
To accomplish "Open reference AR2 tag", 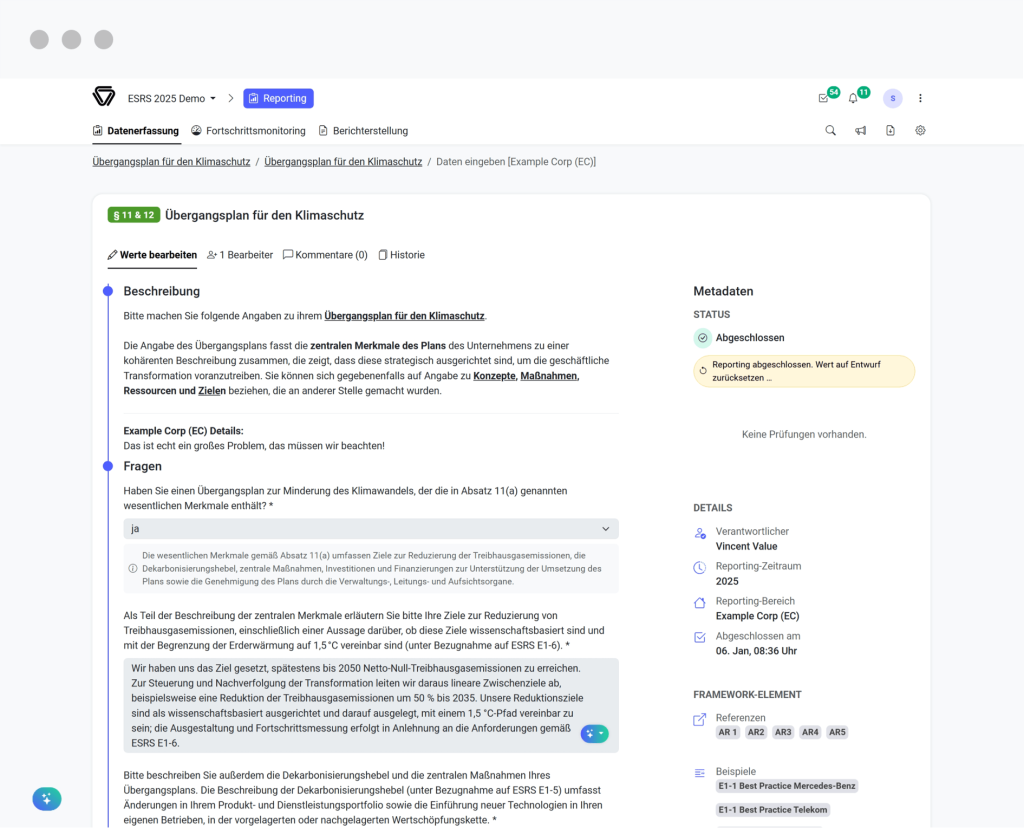I will [756, 733].
